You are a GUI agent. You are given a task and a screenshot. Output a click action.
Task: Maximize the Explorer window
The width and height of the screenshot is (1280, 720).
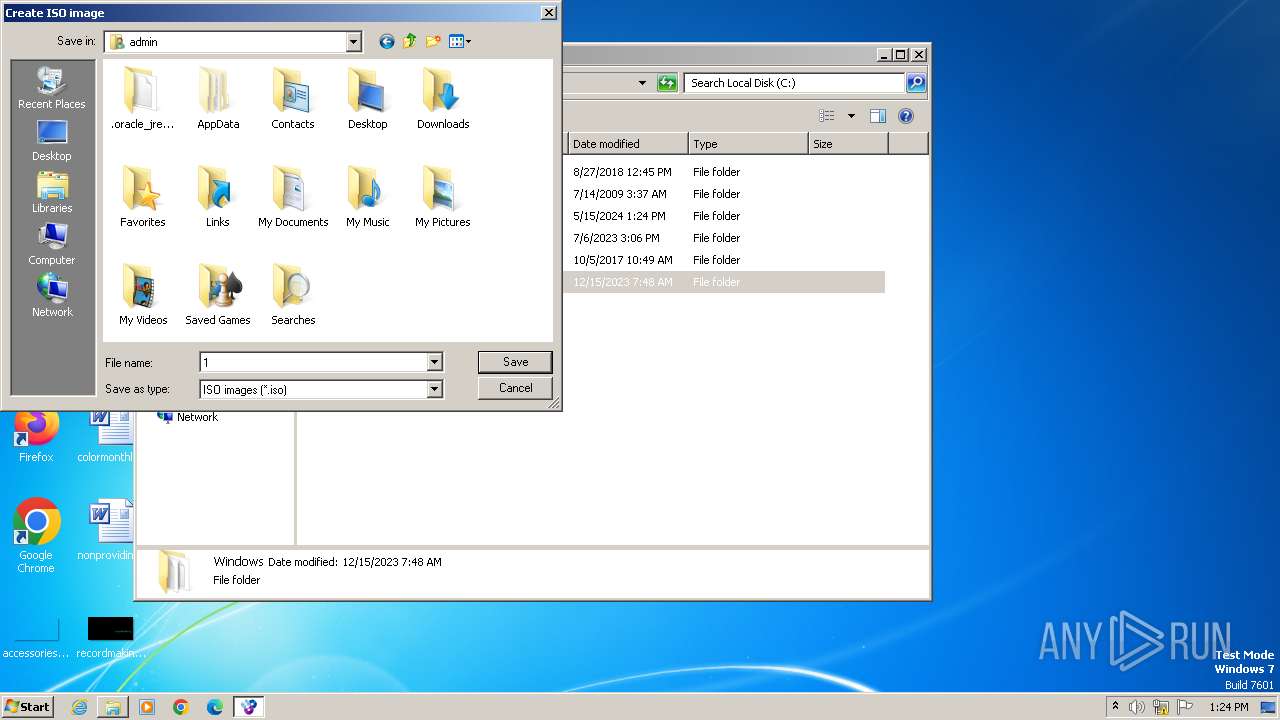(x=901, y=55)
